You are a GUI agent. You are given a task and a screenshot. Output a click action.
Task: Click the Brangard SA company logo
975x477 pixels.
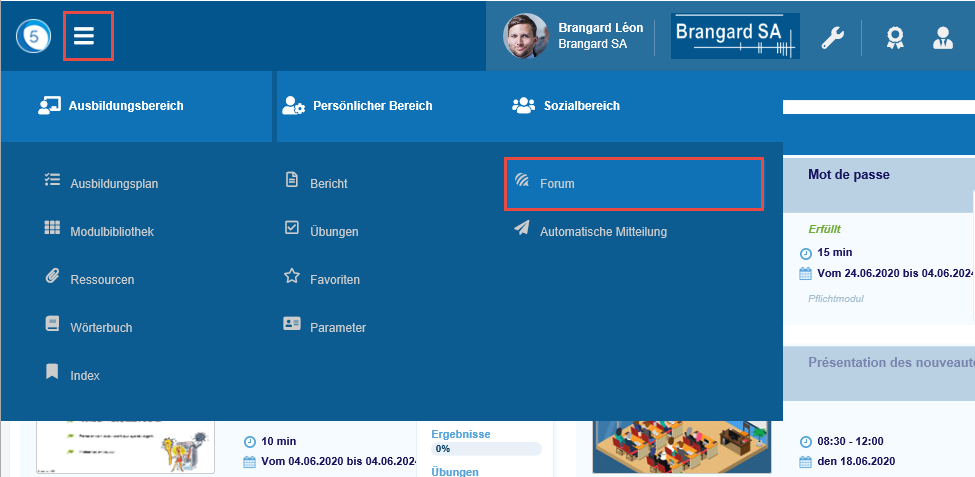[735, 36]
